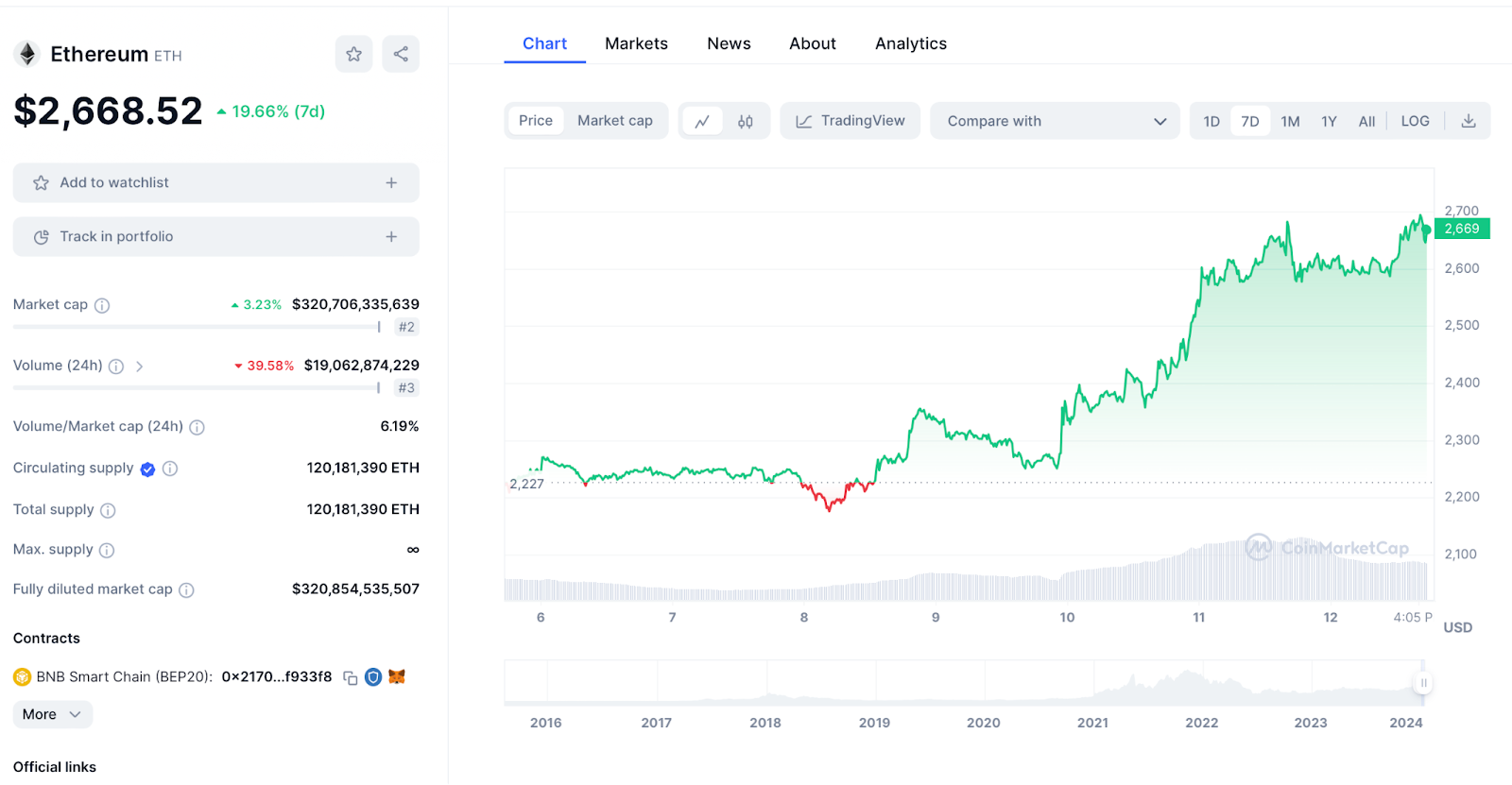Click the 2,227 baseline price label

[526, 485]
